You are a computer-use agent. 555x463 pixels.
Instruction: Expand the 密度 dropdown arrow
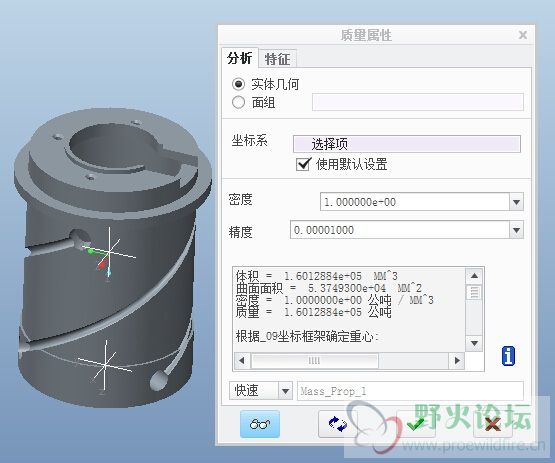(x=516, y=202)
